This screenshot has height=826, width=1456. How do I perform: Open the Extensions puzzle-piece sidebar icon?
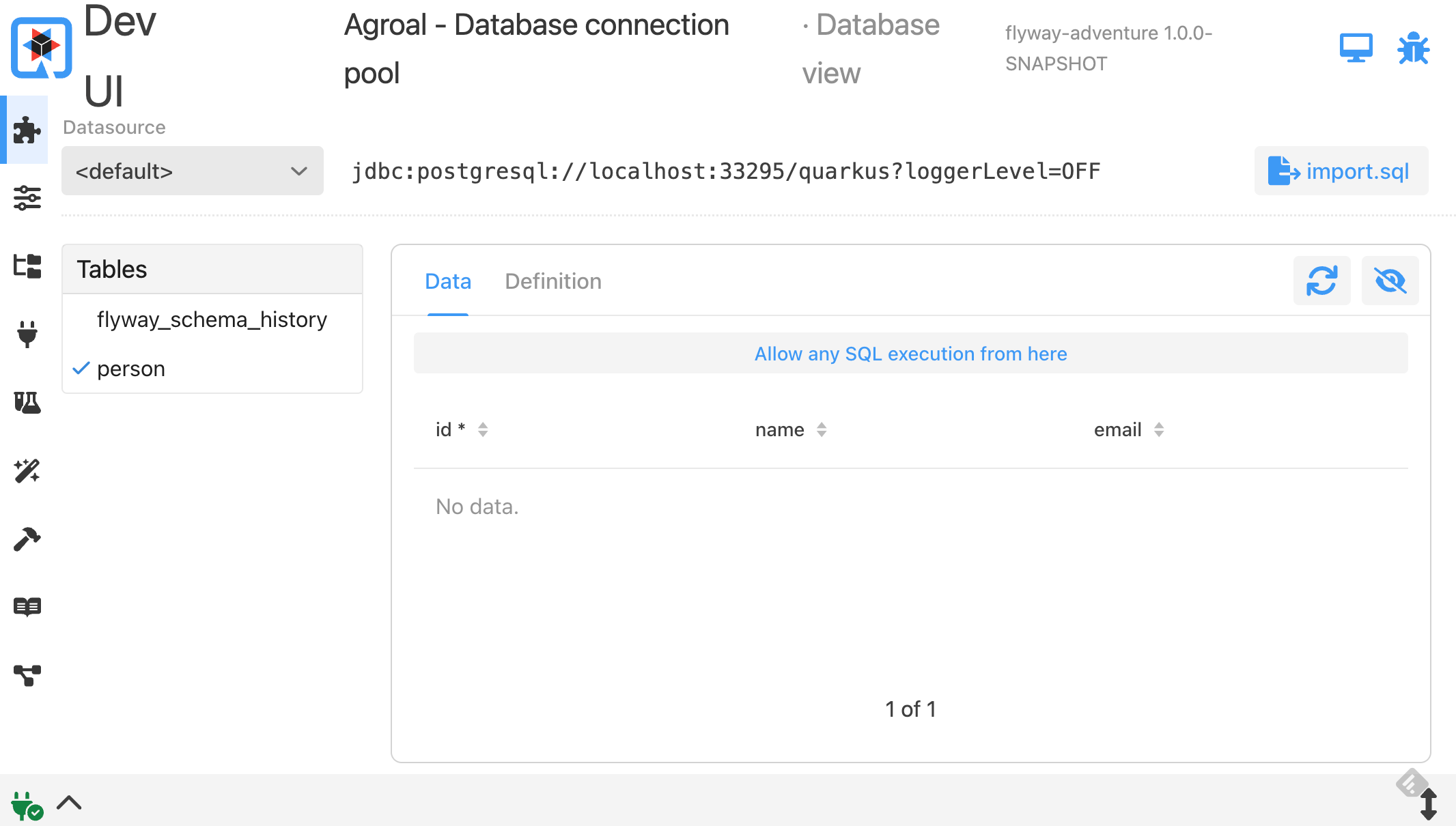tap(27, 130)
